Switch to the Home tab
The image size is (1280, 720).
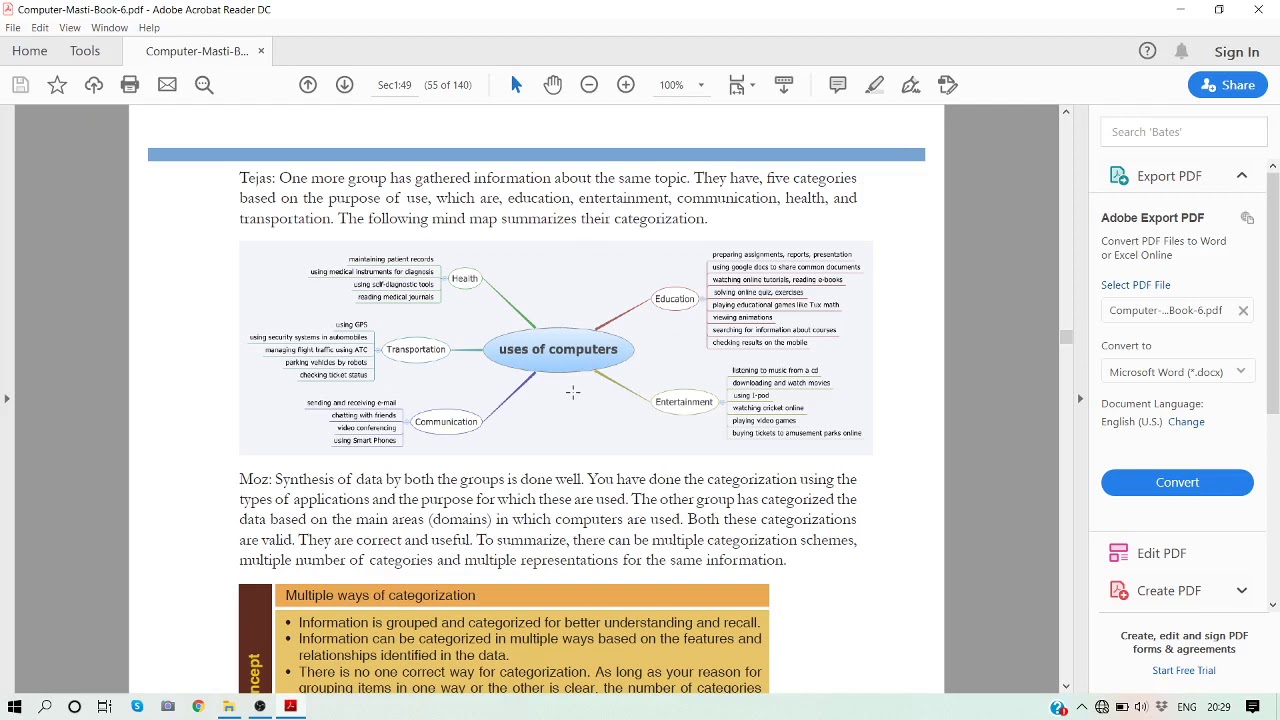[x=30, y=51]
